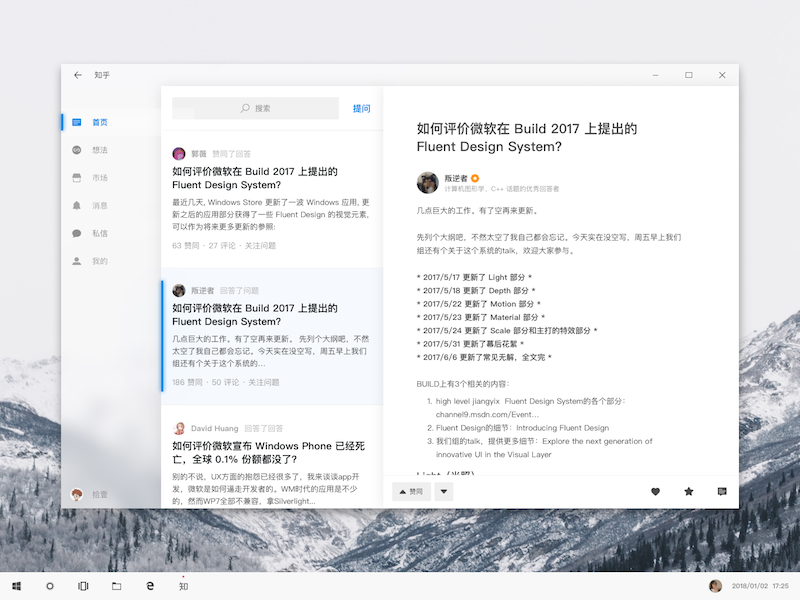Viewport: 800px width, 600px height.
Task: Click 知乎 title in window header
Action: click(x=102, y=75)
